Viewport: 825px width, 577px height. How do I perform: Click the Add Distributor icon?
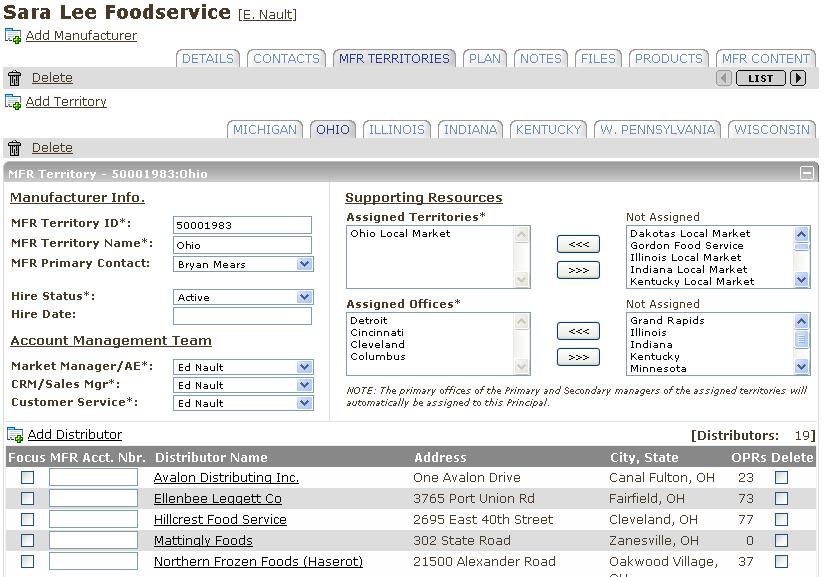[15, 435]
